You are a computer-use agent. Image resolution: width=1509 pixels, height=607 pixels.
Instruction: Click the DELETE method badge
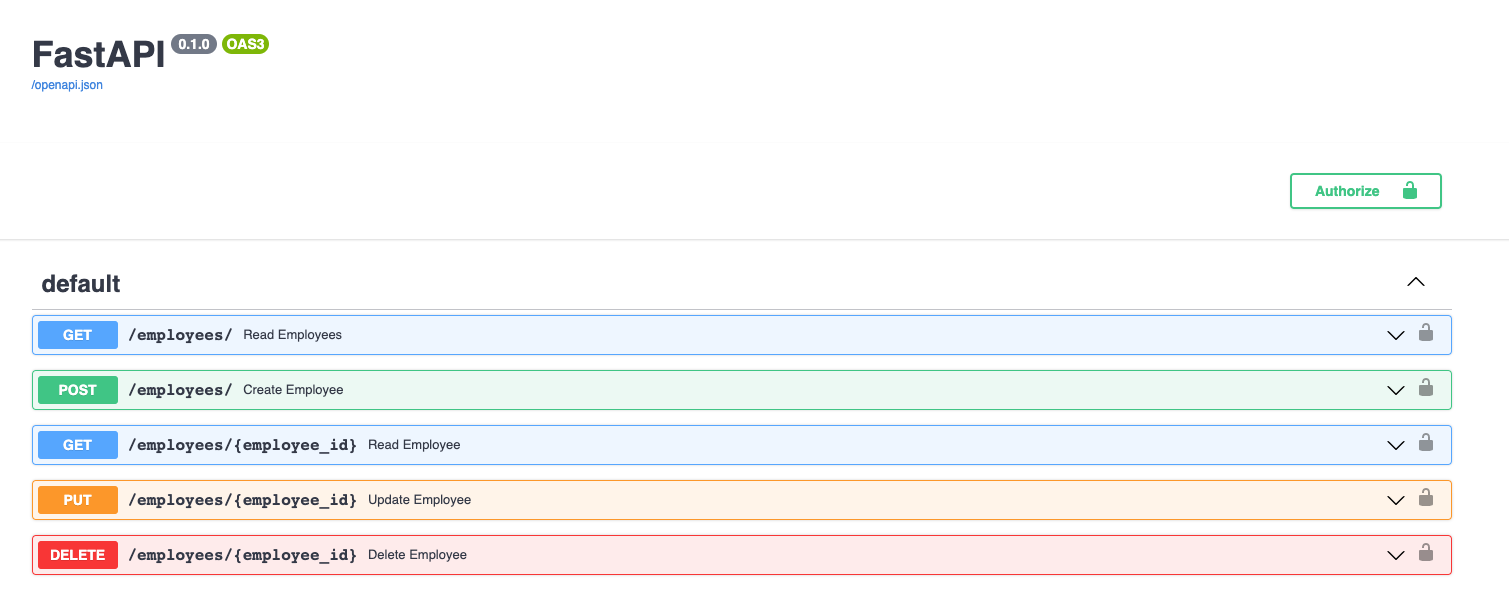tap(78, 555)
